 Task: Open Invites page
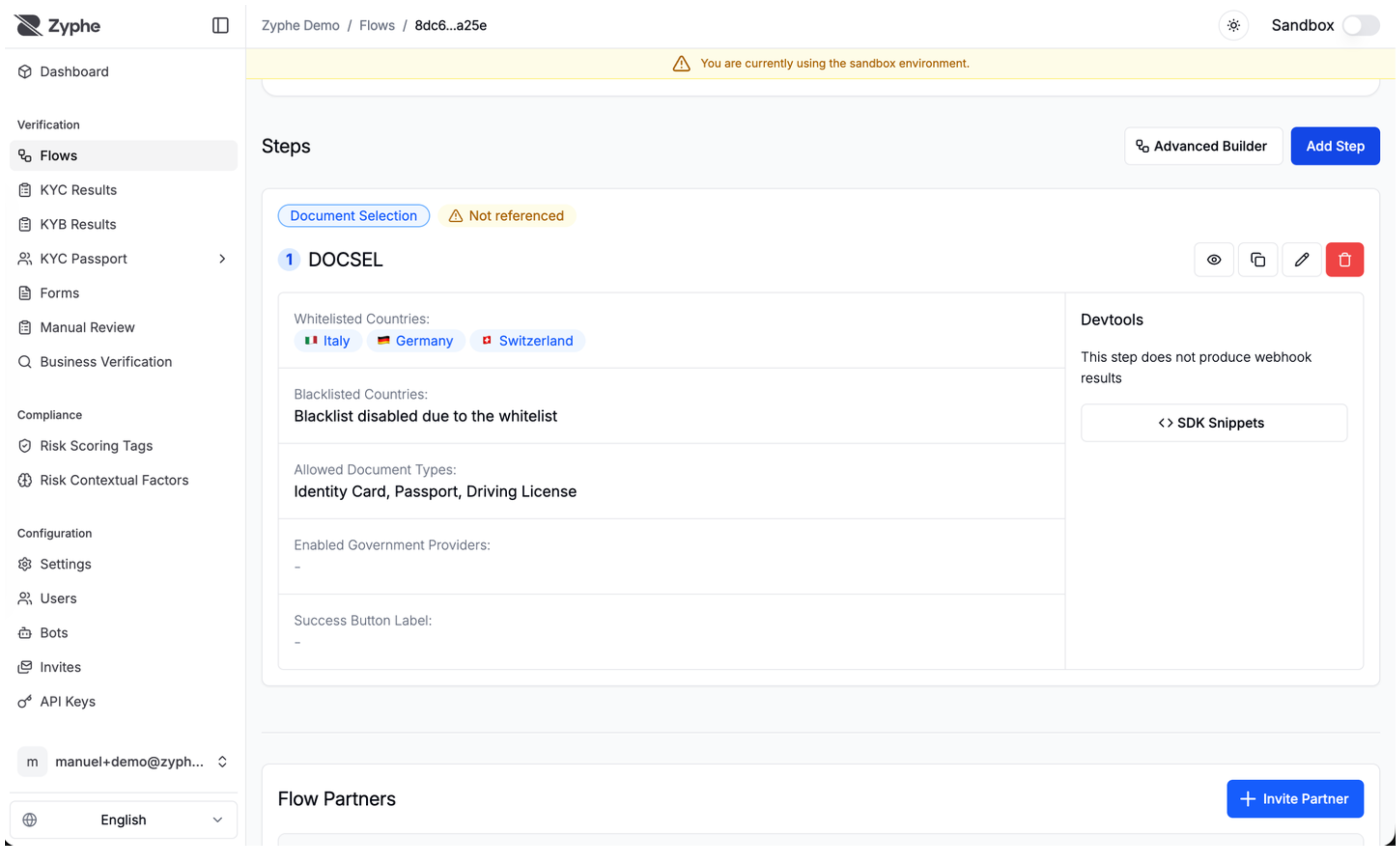tap(123, 667)
